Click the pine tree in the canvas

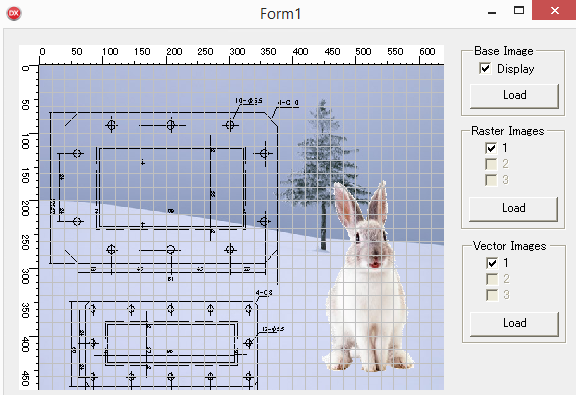coord(323,173)
